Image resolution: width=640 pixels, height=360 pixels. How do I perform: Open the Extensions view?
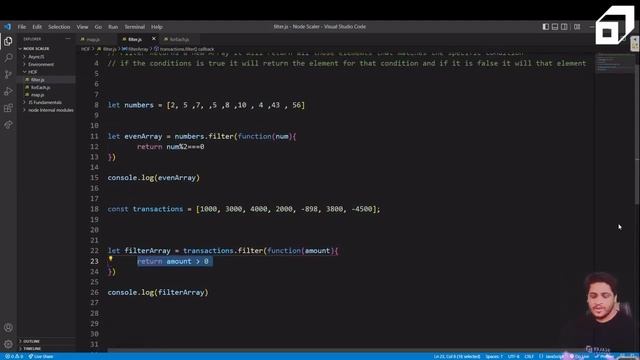coord(8,108)
